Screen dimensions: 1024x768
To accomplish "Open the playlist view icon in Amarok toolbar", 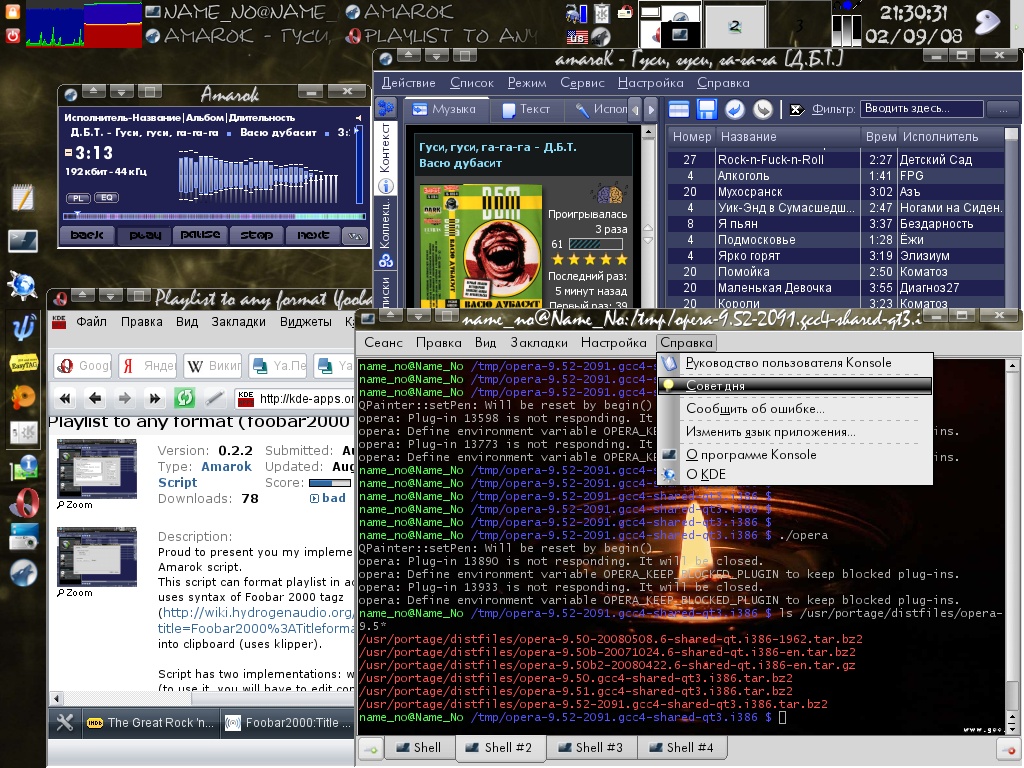I will [x=679, y=109].
